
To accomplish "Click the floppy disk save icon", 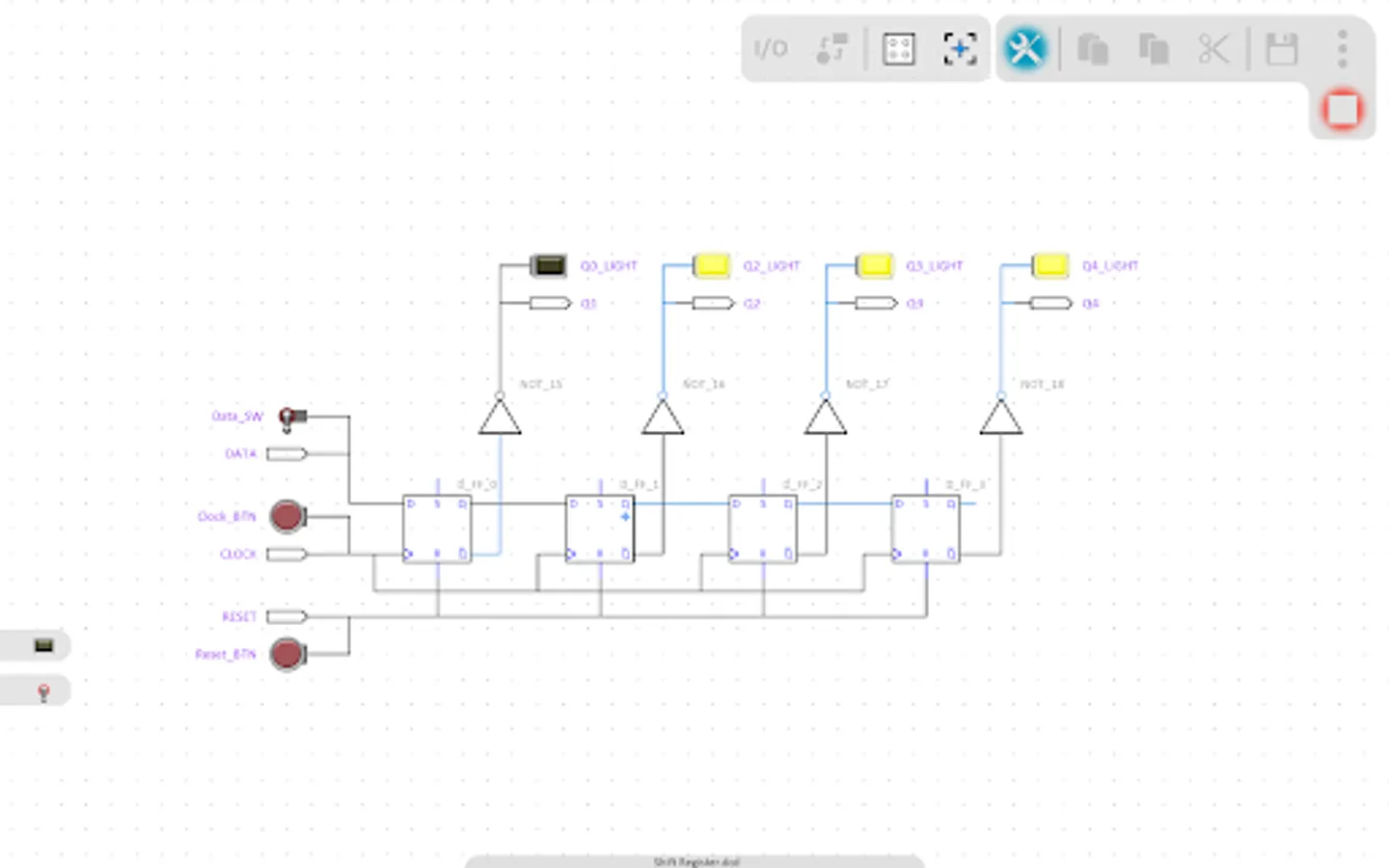I will point(1282,48).
